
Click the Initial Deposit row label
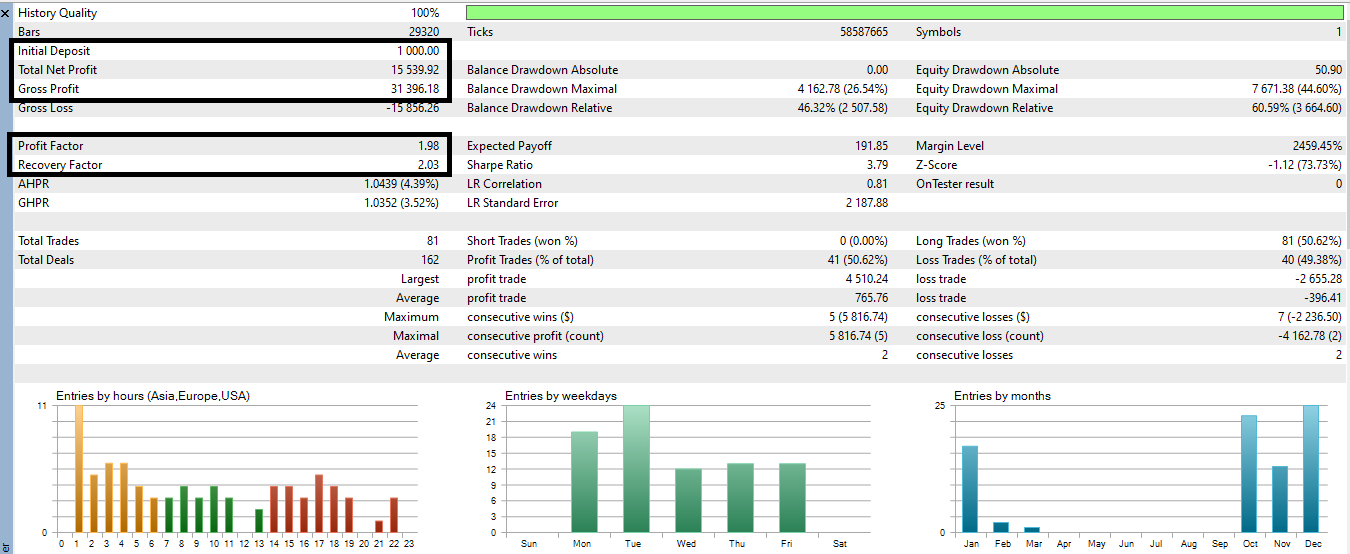coord(54,51)
